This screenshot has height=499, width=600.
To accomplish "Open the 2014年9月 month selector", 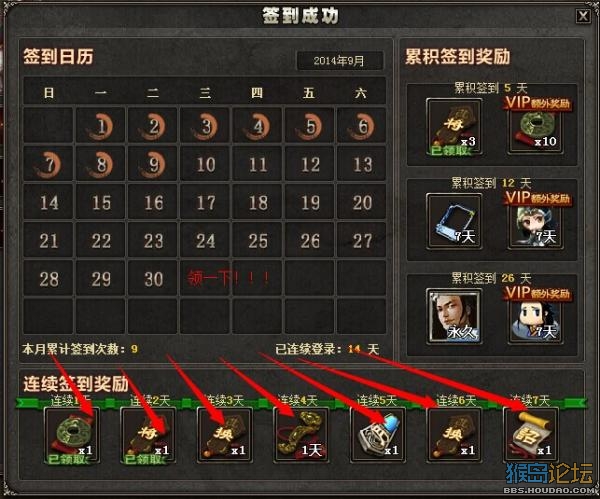I will 340,60.
